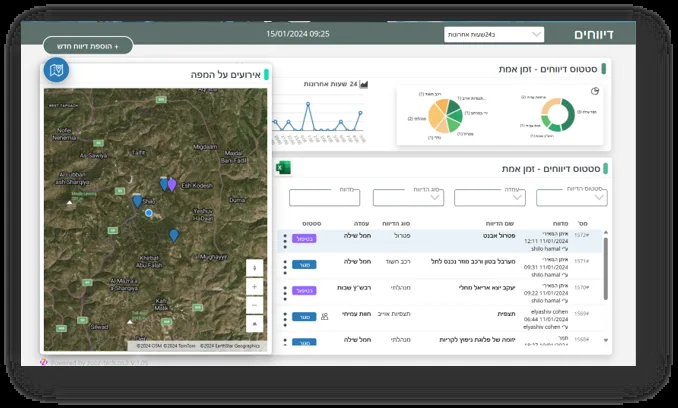Click the blue location dot on the map
This screenshot has width=678, height=408.
click(x=149, y=213)
